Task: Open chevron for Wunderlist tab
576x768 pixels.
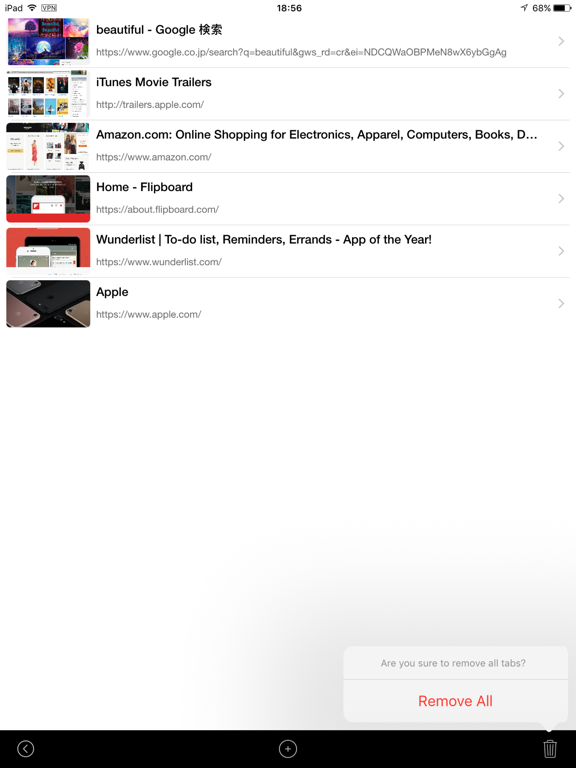Action: coord(561,251)
